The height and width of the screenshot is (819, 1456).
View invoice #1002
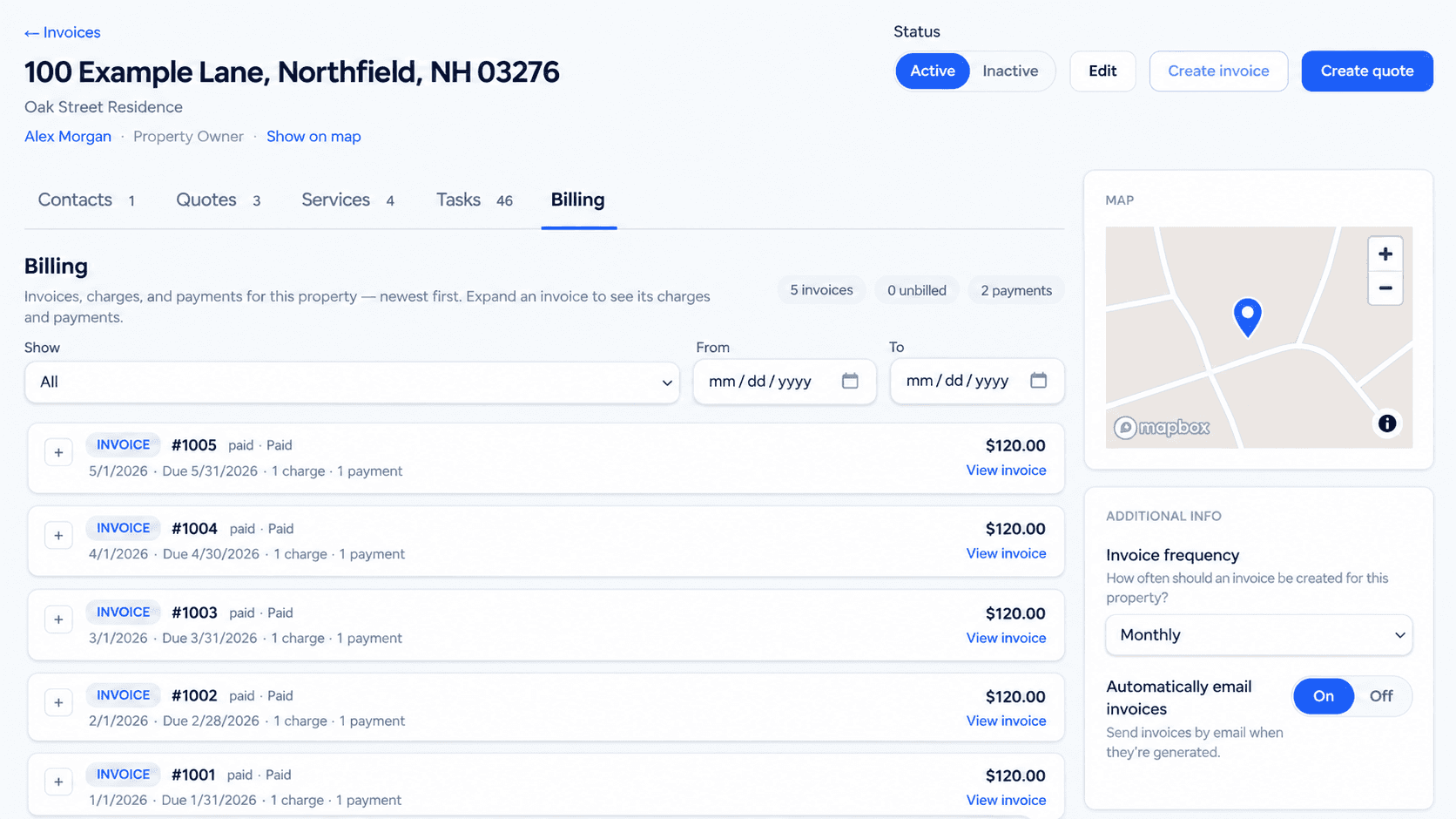[1006, 721]
